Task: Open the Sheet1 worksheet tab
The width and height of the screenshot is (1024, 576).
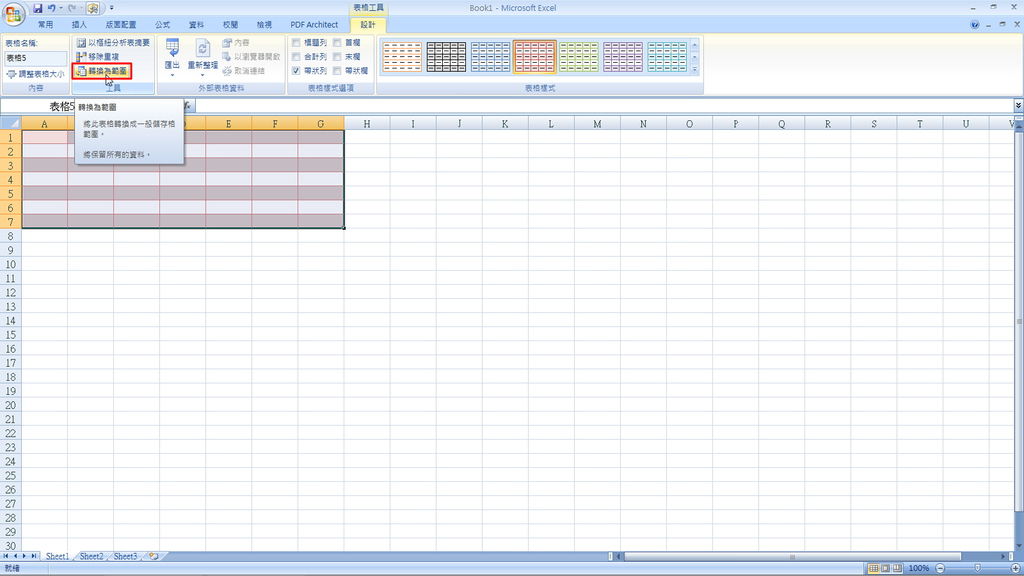Action: pyautogui.click(x=57, y=556)
